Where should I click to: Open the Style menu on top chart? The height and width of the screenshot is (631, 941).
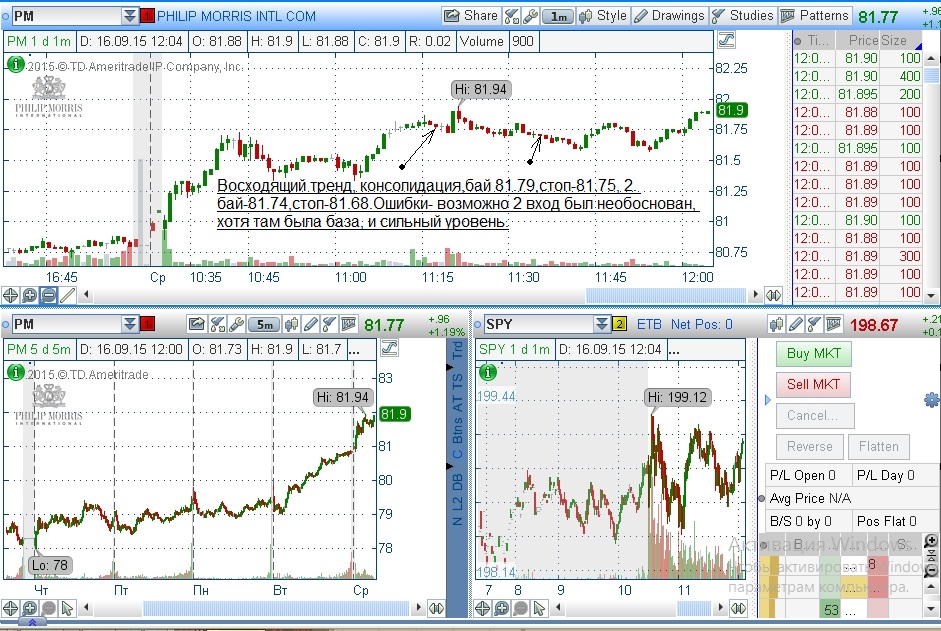pyautogui.click(x=603, y=16)
